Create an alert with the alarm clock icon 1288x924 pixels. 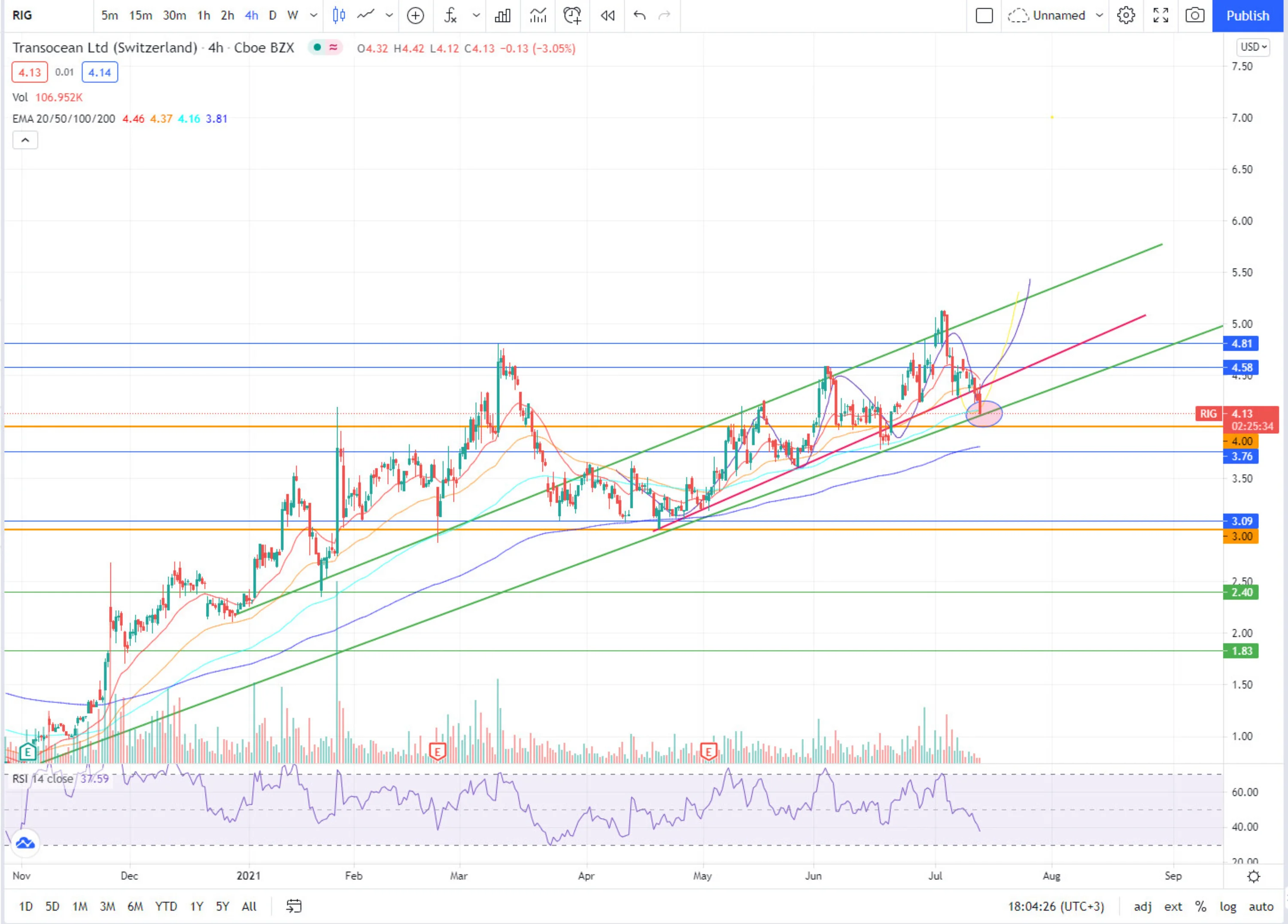[572, 15]
